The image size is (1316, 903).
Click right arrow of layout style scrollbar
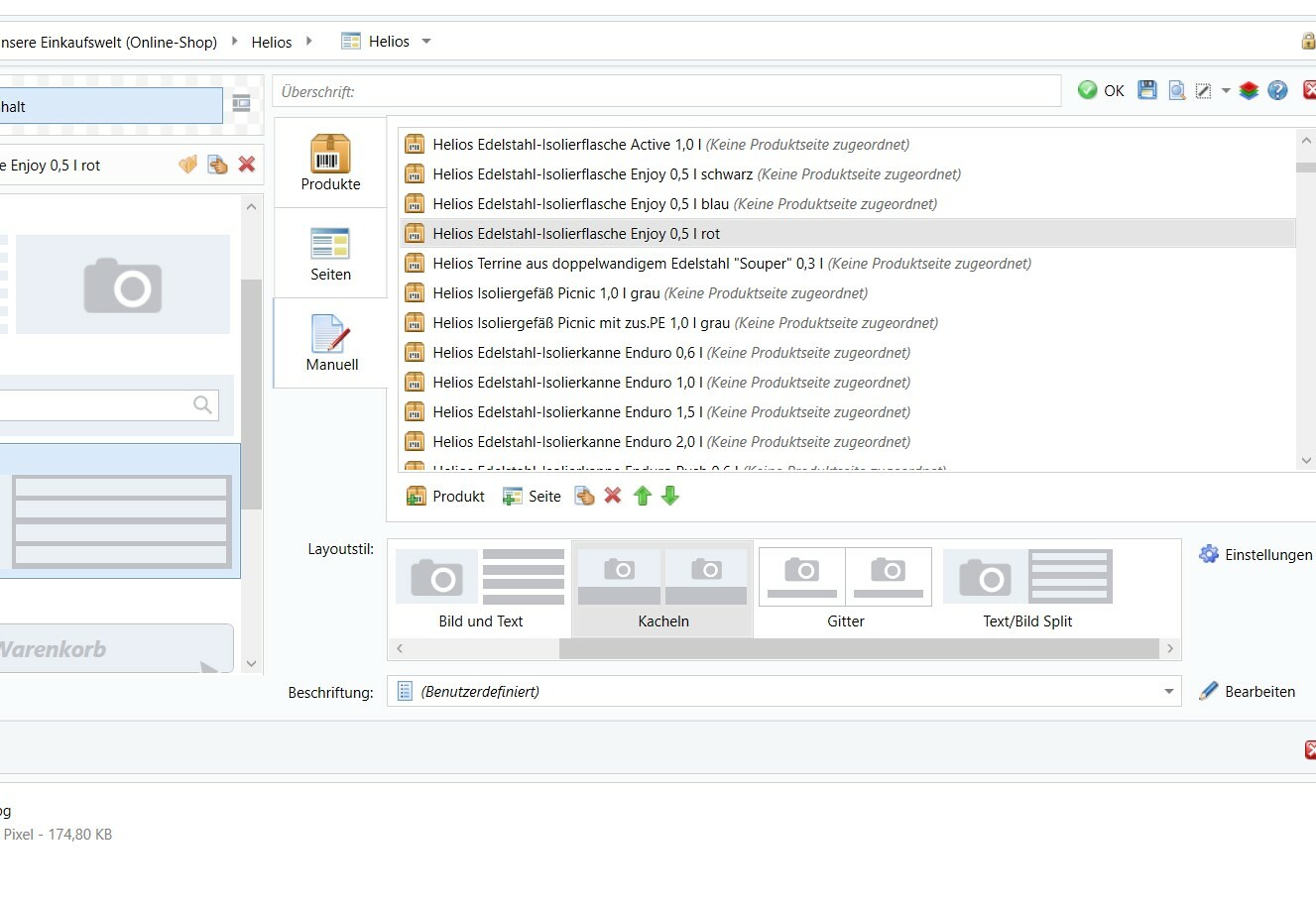(x=1170, y=648)
